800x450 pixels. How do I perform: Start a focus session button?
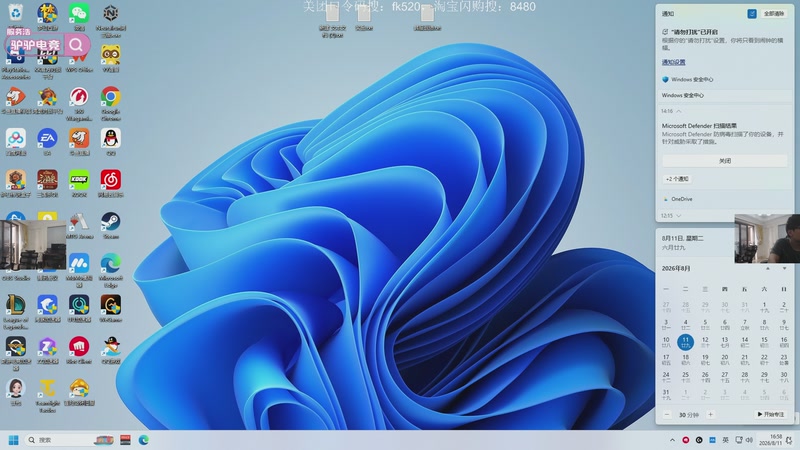771,414
